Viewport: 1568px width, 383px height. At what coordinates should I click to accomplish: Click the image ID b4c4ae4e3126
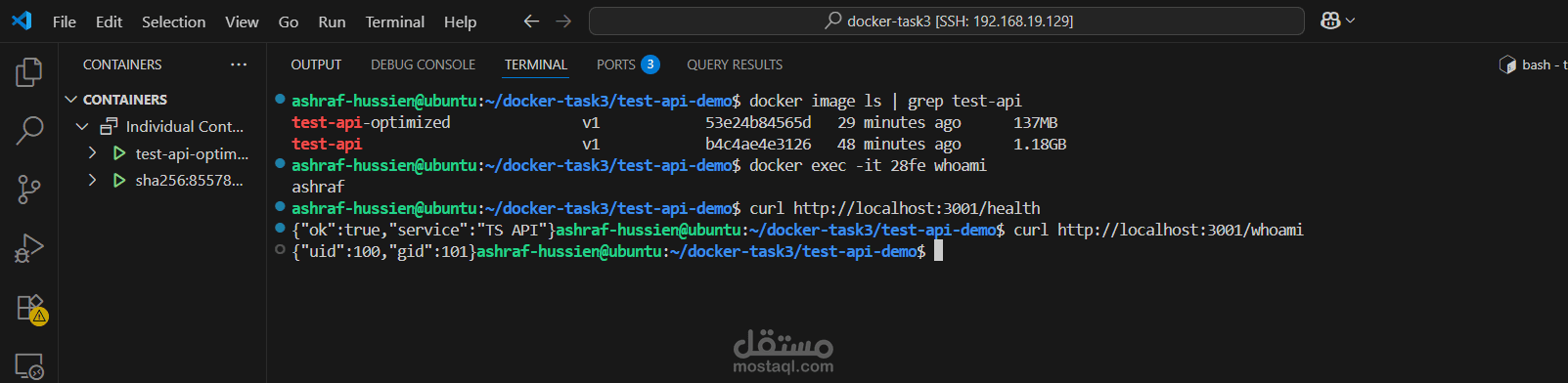(758, 144)
